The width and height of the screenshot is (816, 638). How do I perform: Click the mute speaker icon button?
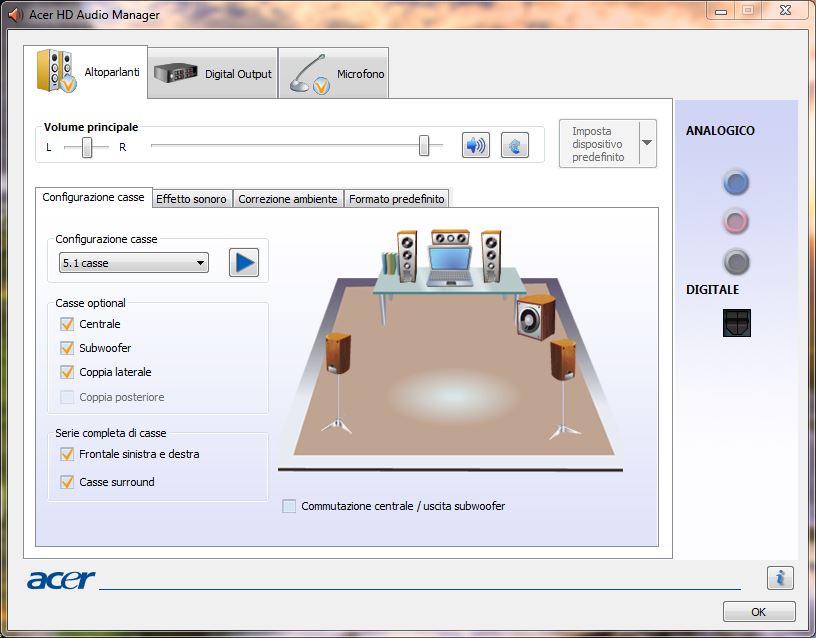[x=476, y=145]
